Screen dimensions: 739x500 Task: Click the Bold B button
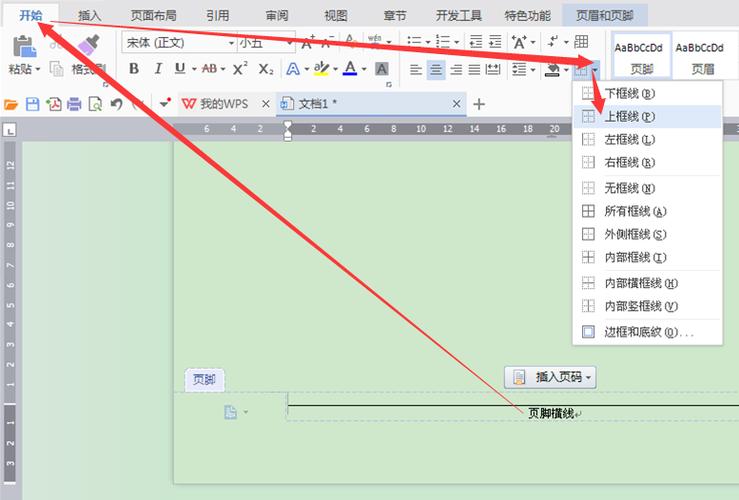[x=134, y=69]
